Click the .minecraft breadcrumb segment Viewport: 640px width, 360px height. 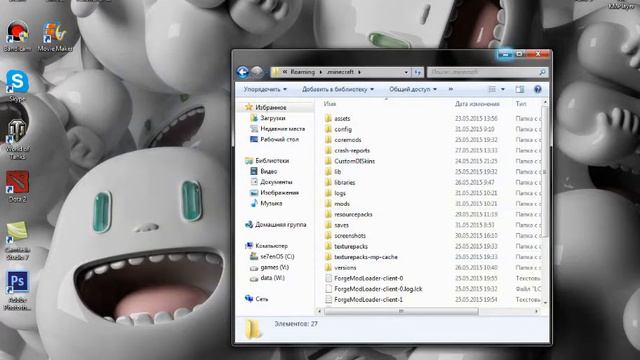pos(340,72)
